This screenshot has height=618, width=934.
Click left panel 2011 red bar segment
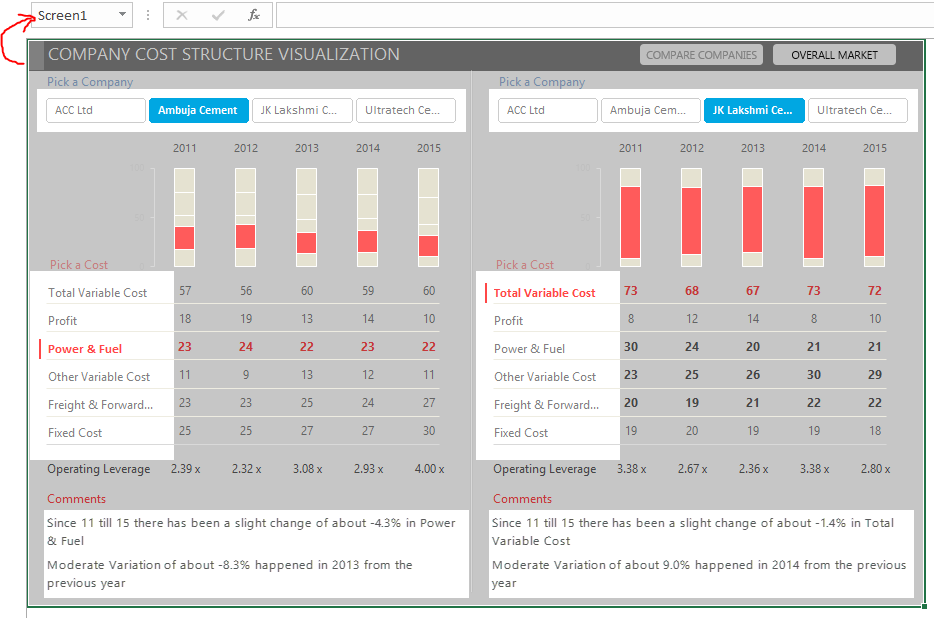(x=185, y=238)
